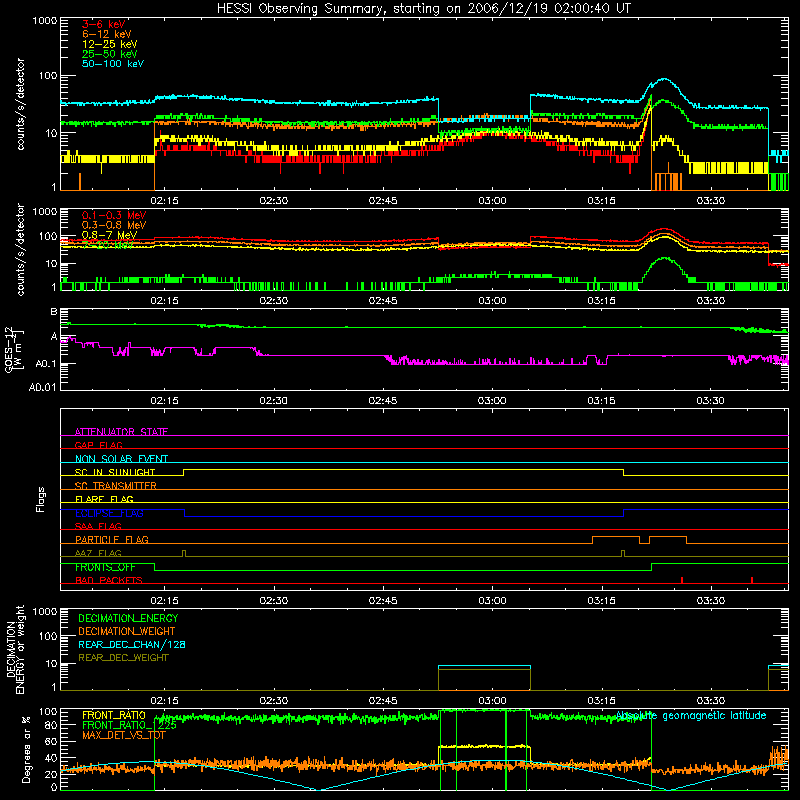Select the 0.1-0.3 MeV legend label

114,215
